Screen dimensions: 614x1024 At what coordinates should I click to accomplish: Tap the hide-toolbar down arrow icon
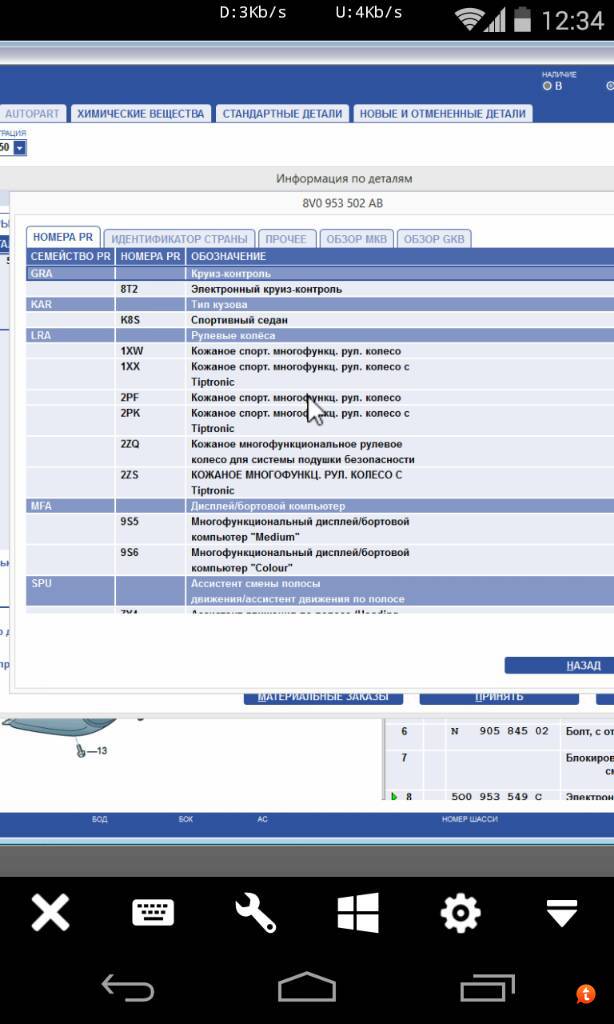562,912
